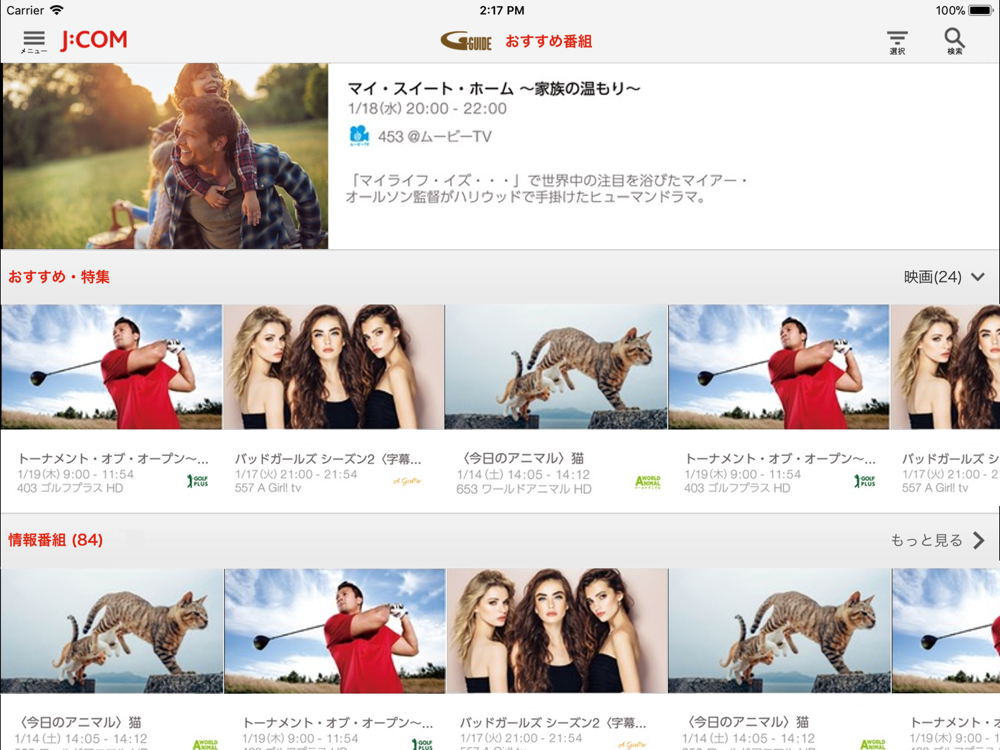Tap 453 @ムービーTV channel name
Viewport: 1000px width, 750px height.
click(x=434, y=136)
